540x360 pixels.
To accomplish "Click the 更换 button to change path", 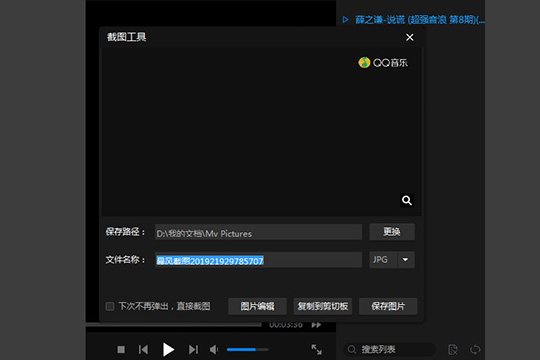I will point(392,232).
